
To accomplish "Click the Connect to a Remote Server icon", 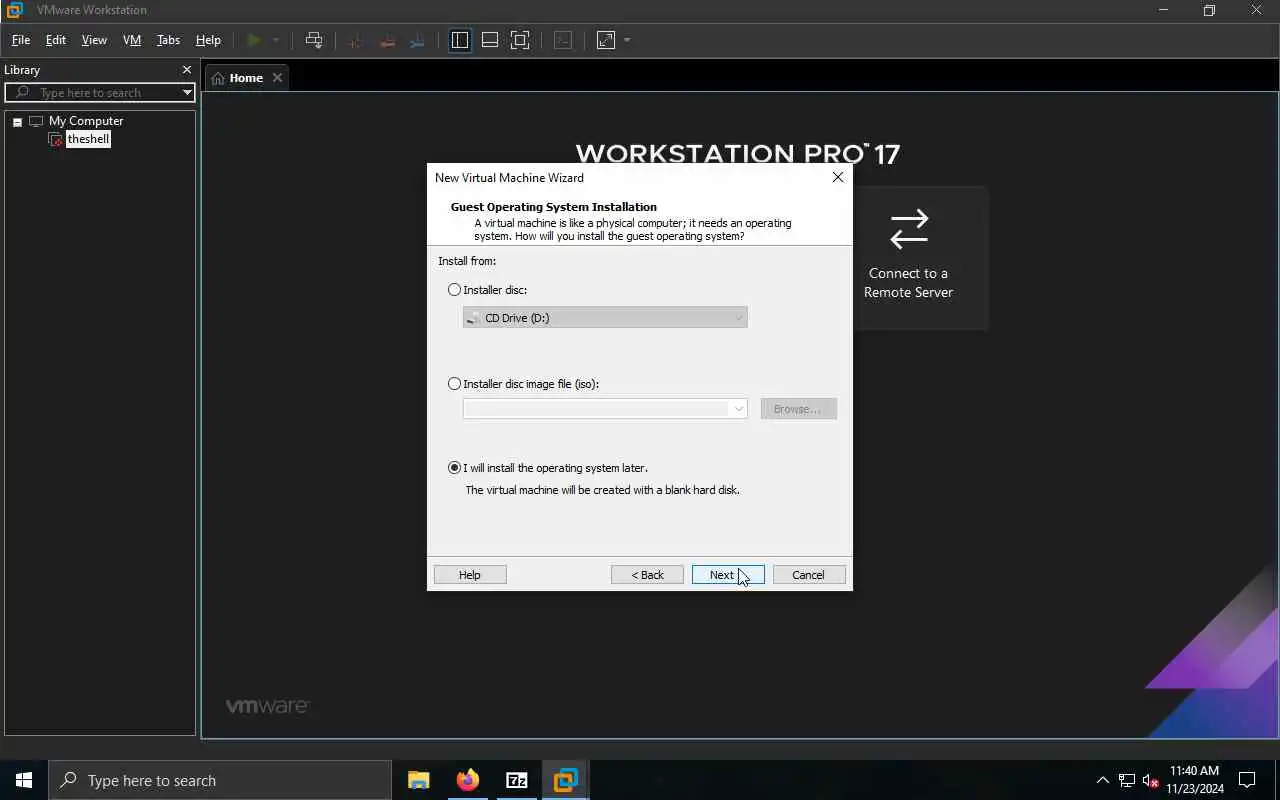I will pyautogui.click(x=908, y=229).
